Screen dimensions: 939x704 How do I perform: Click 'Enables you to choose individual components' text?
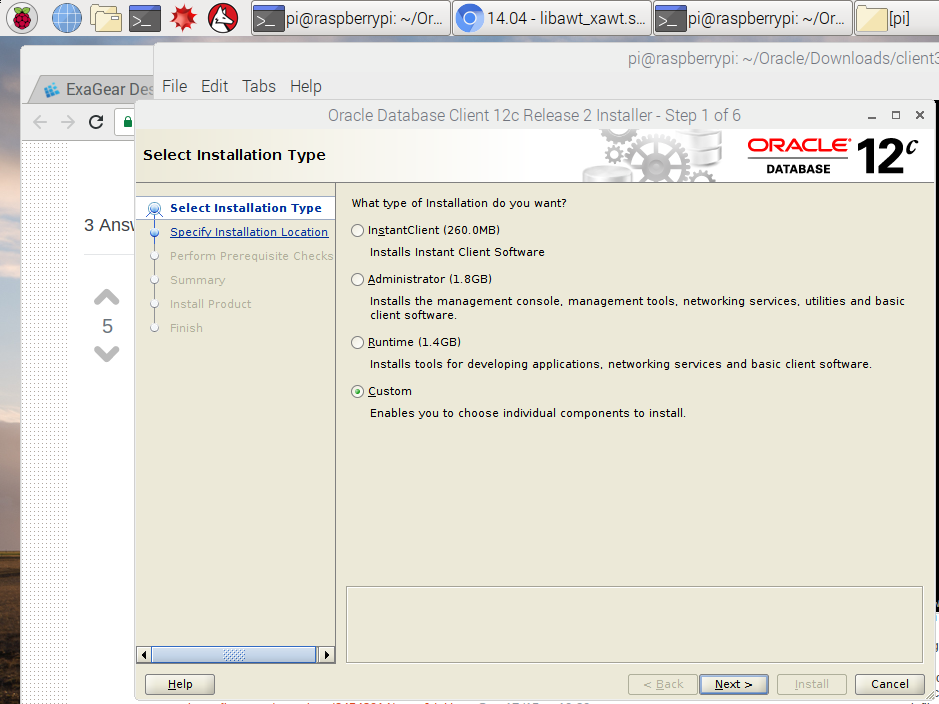coord(528,413)
